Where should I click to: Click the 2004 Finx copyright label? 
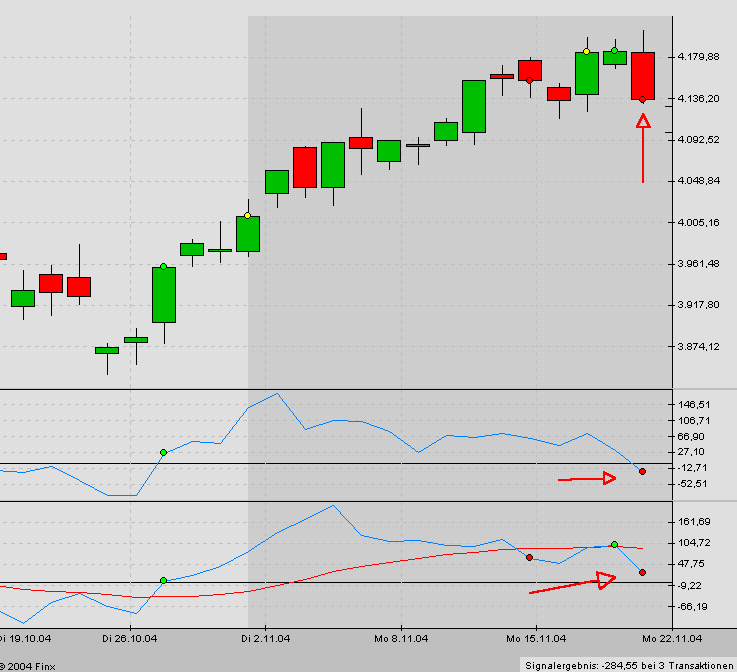[28, 665]
